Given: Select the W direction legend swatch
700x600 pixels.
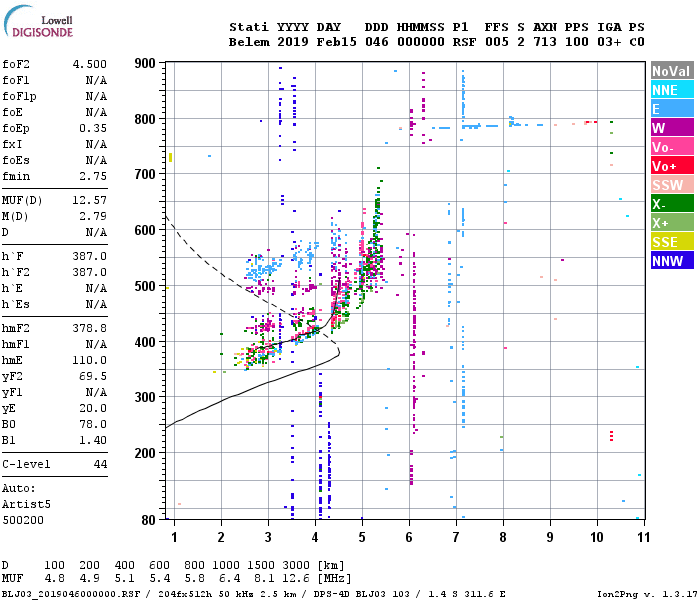Looking at the screenshot, I should [x=672, y=128].
